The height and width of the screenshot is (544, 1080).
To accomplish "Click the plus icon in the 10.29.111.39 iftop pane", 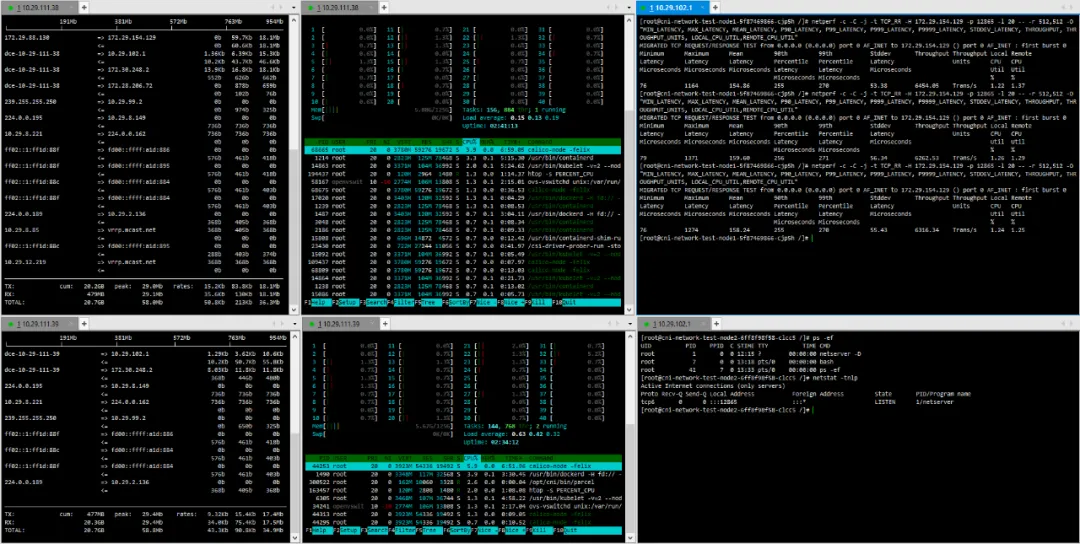I will click(x=83, y=324).
